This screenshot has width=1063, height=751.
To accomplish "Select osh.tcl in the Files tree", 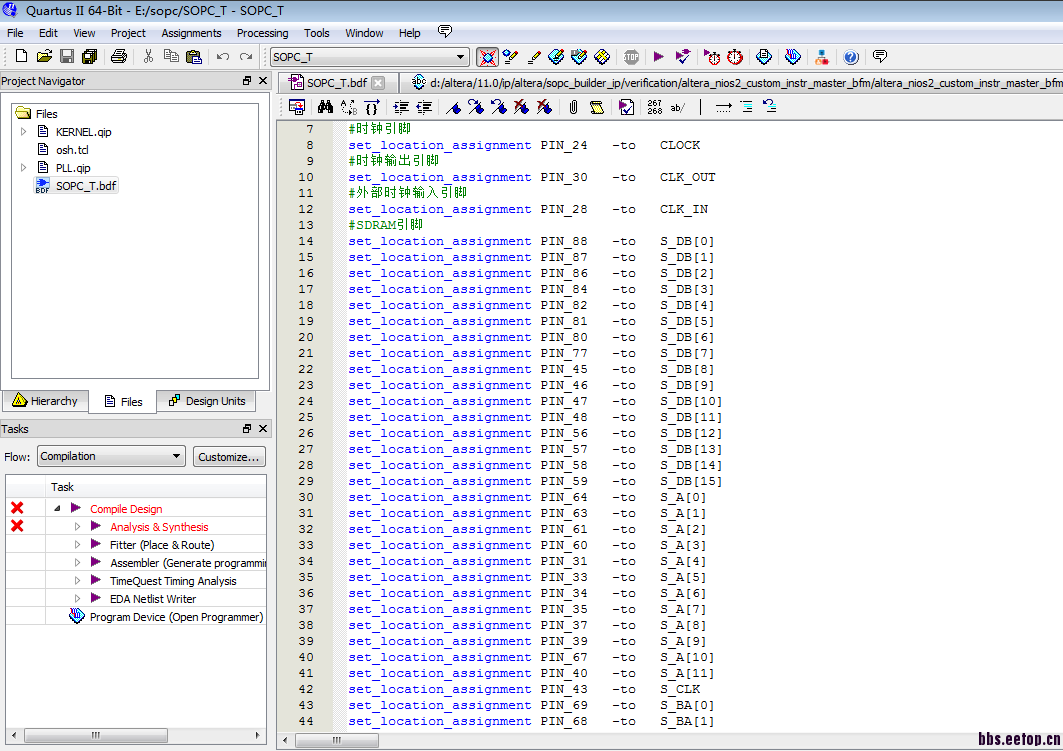I will click(72, 150).
